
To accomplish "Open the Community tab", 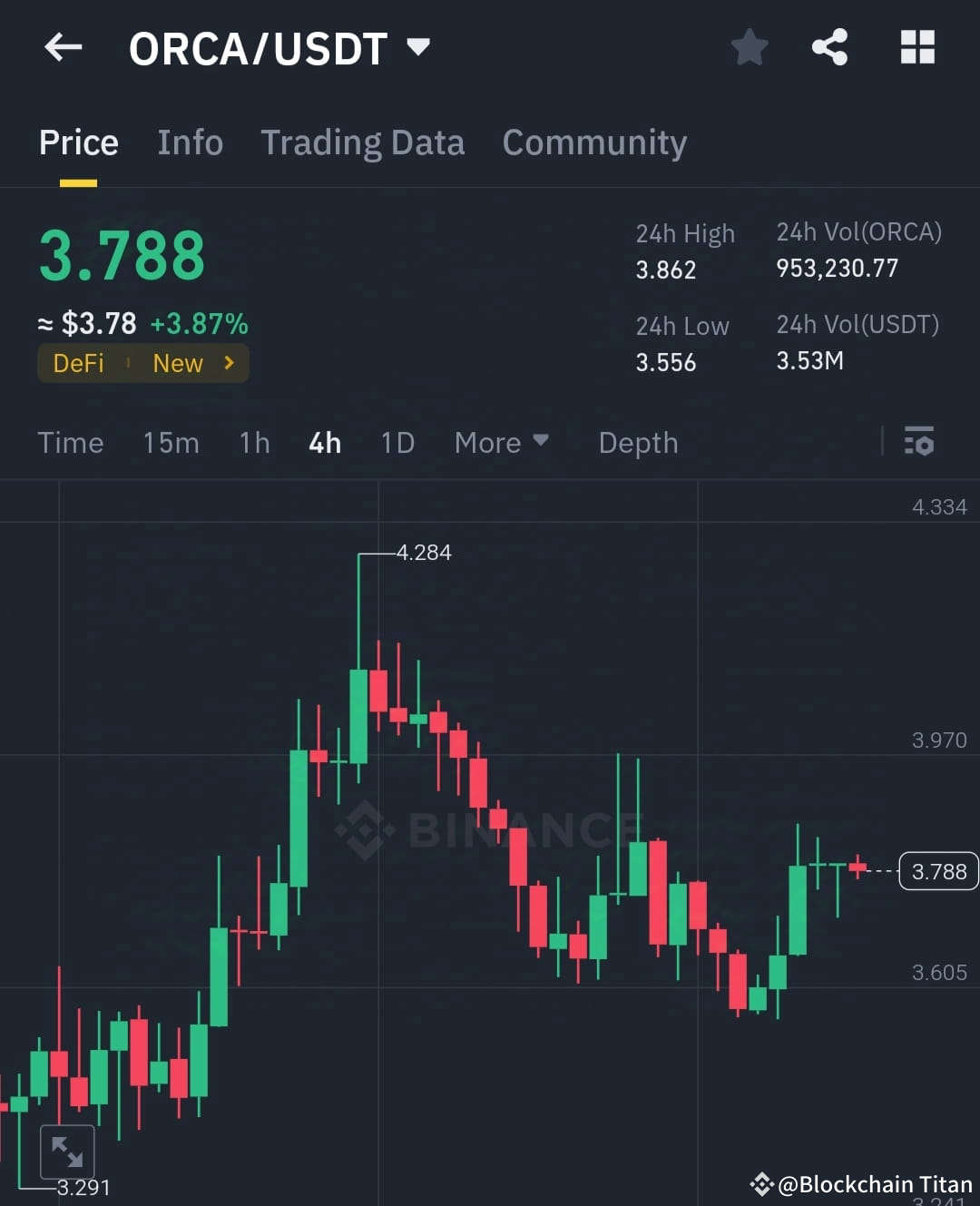I will tap(594, 143).
